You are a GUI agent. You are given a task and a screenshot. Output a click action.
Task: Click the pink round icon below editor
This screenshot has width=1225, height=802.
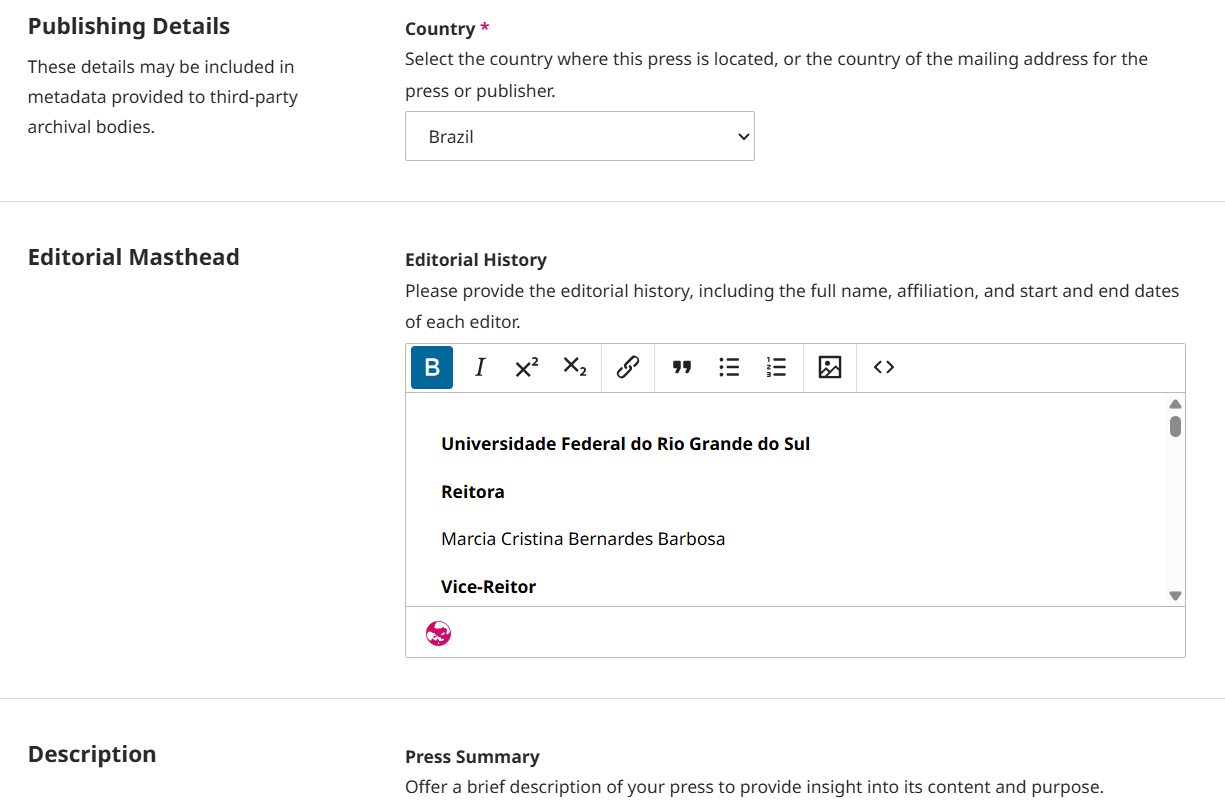coord(438,633)
